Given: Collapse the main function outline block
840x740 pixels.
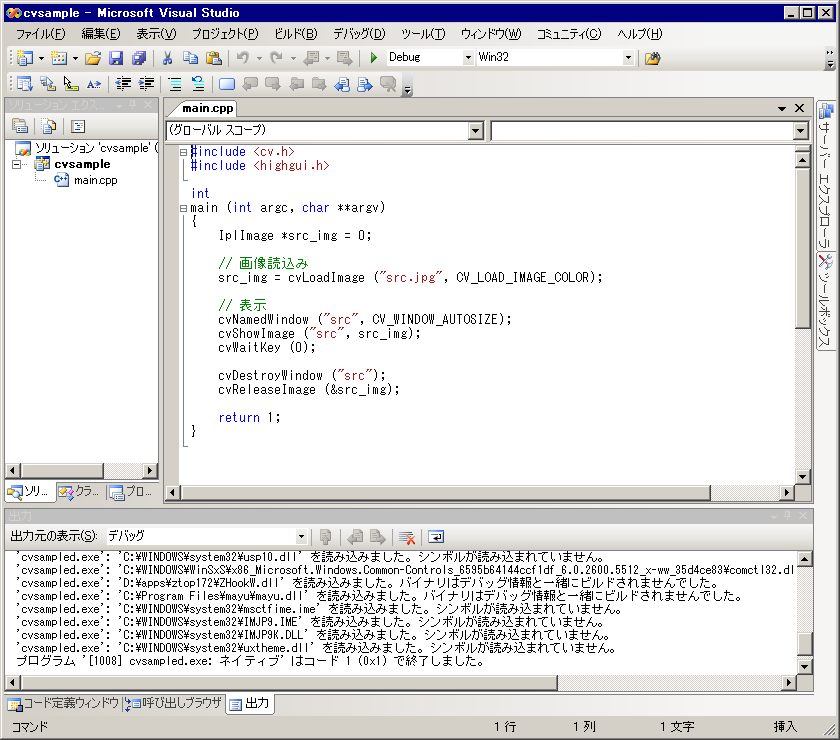Looking at the screenshot, I should click(x=183, y=208).
